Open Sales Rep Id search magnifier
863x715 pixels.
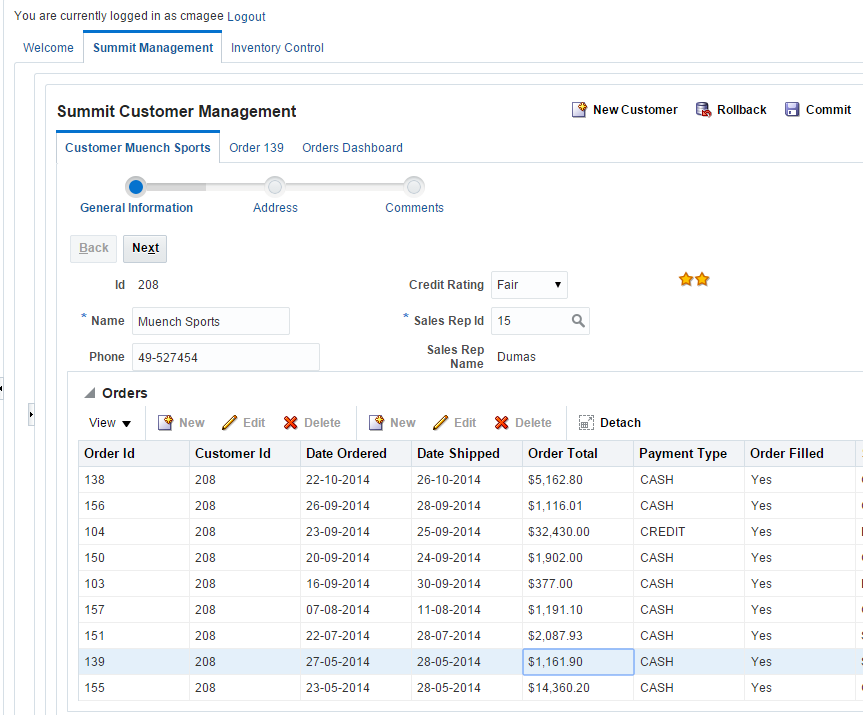pyautogui.click(x=578, y=320)
